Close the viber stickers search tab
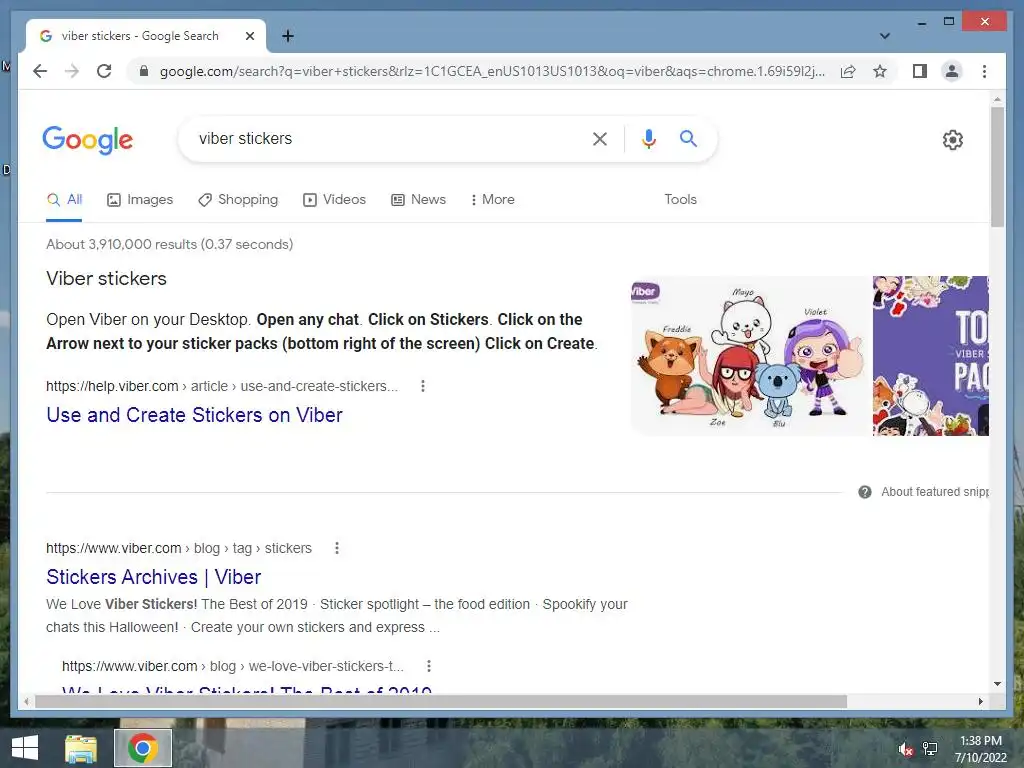The image size is (1024, 768). [x=249, y=36]
